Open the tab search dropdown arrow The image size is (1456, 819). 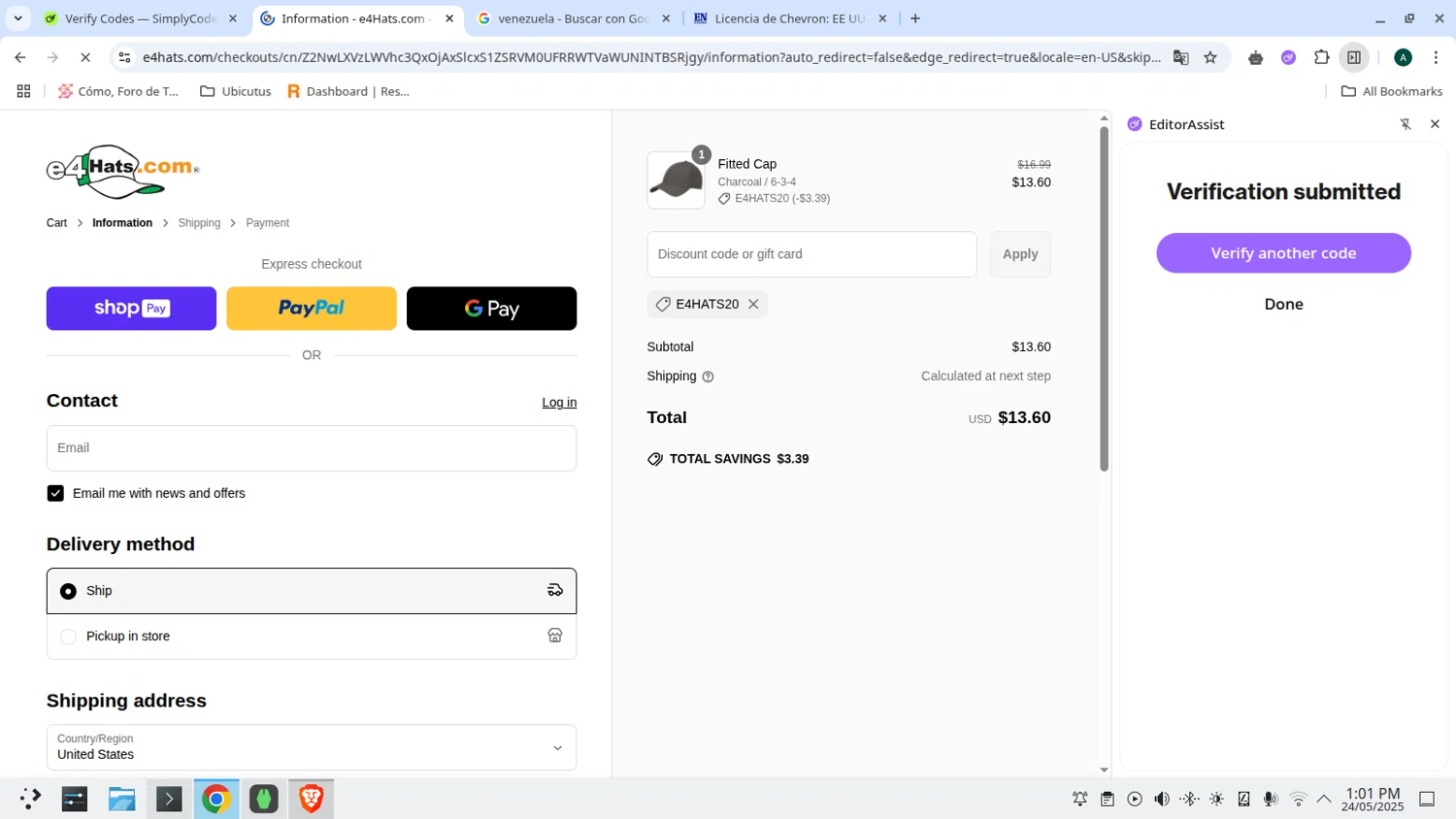pos(17,18)
